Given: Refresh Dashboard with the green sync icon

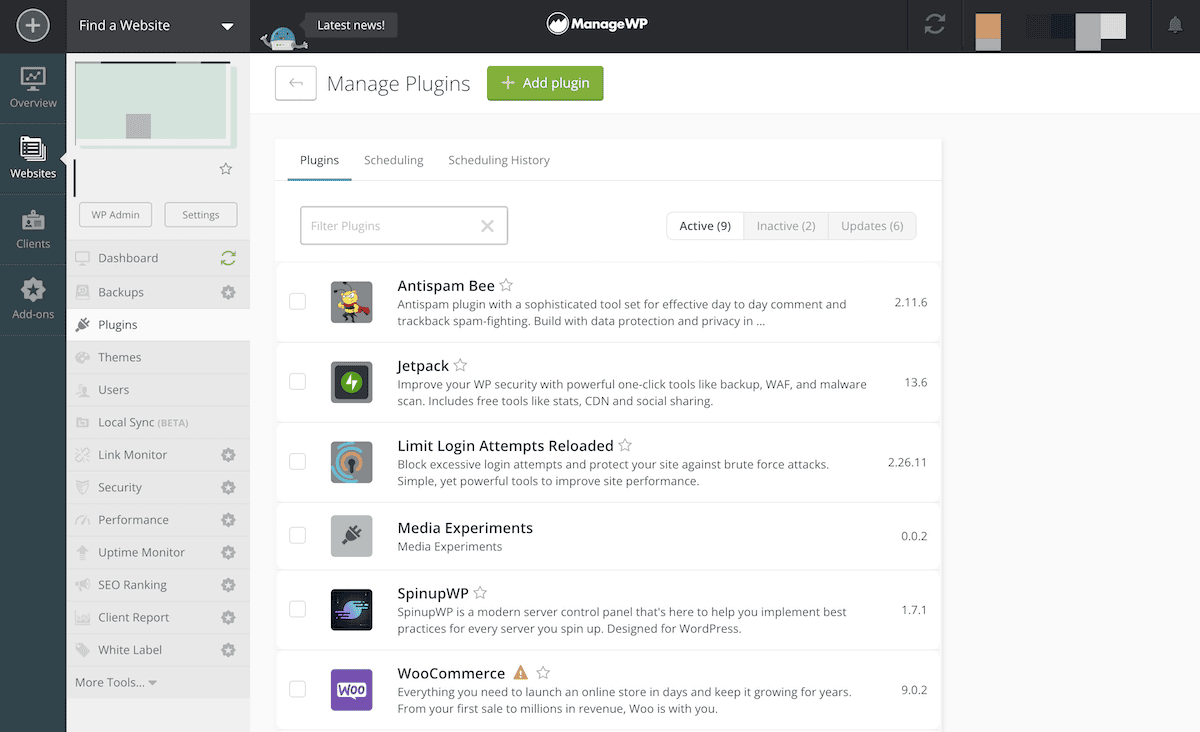Looking at the screenshot, I should tap(228, 258).
